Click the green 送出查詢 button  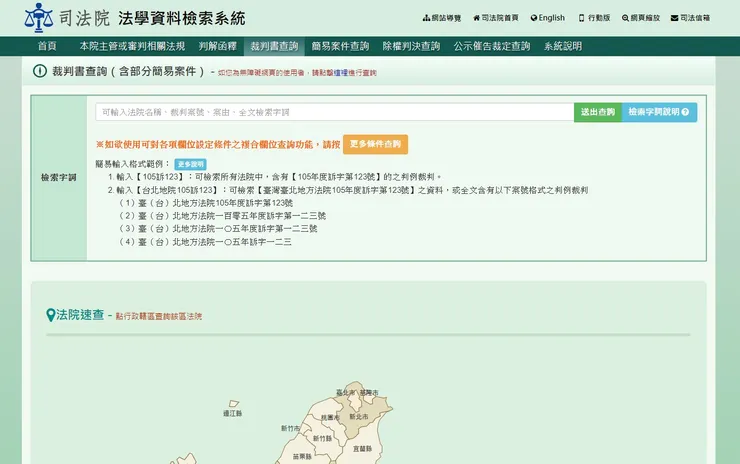597,112
